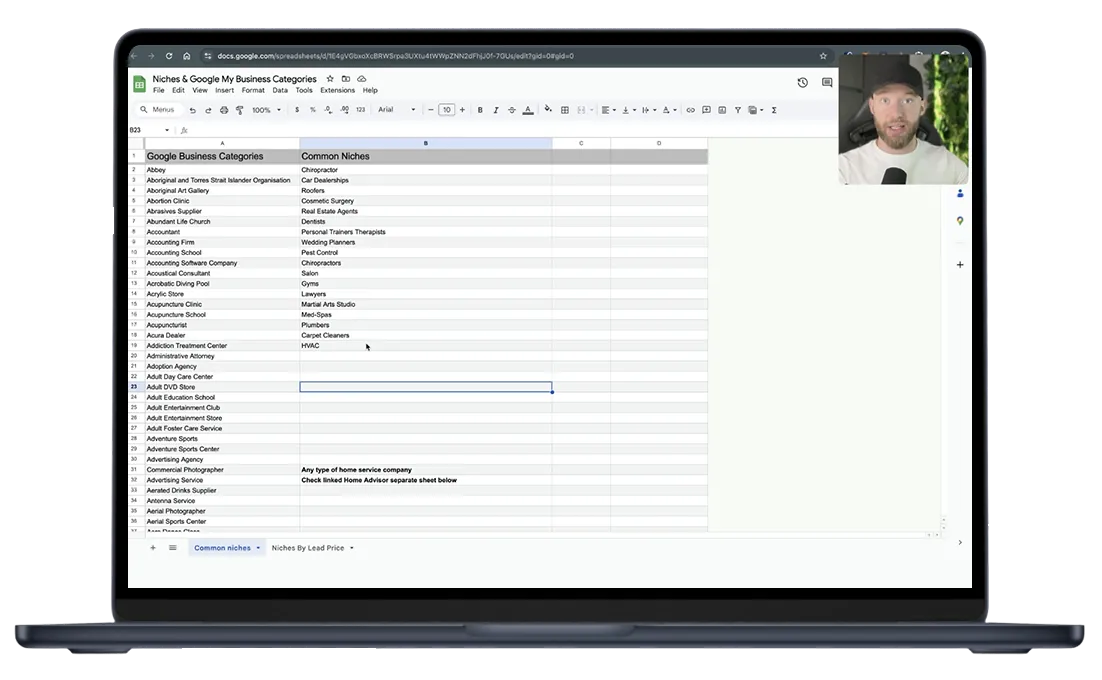Screen dimensions: 1102x680
Task: Click the Merge cells icon
Action: point(581,110)
